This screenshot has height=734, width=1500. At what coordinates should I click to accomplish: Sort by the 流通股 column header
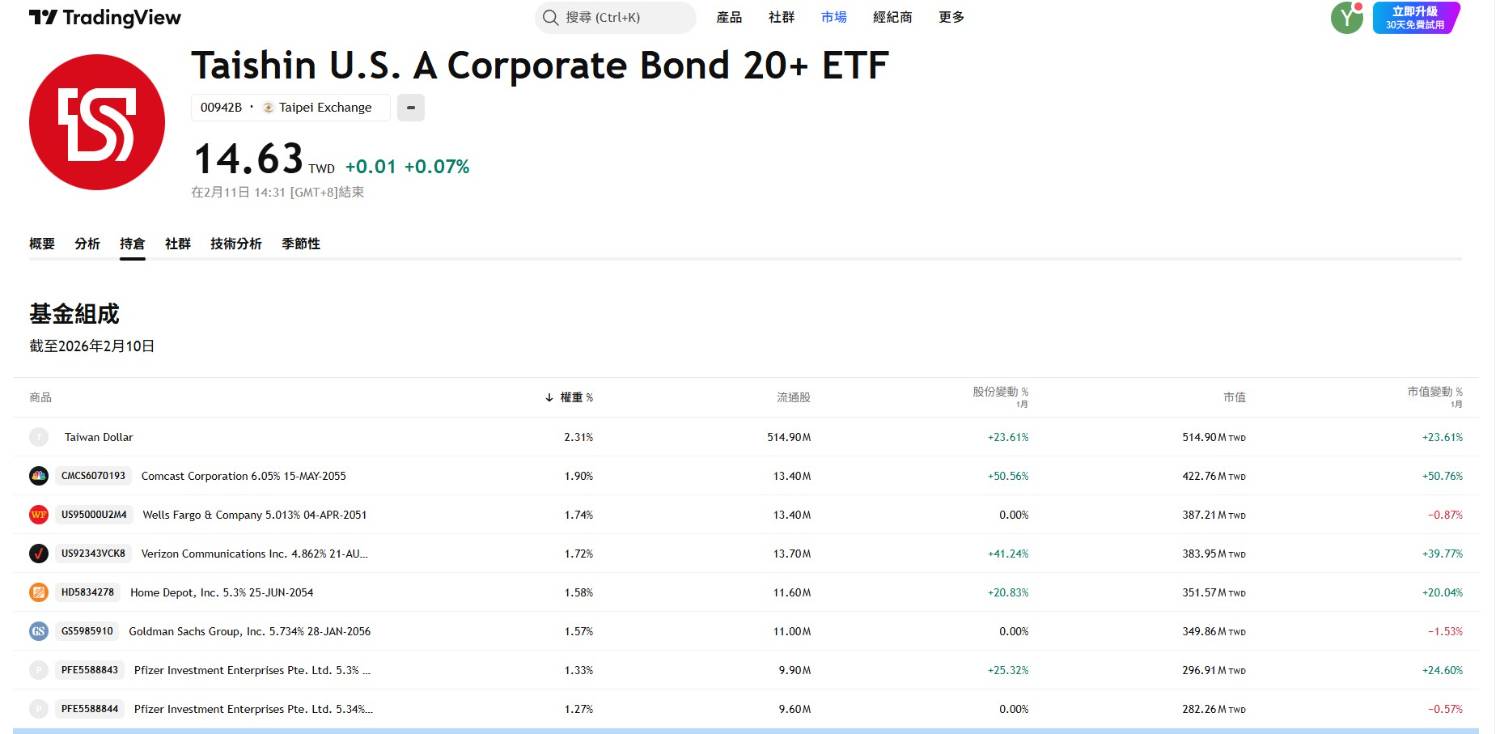coord(793,397)
